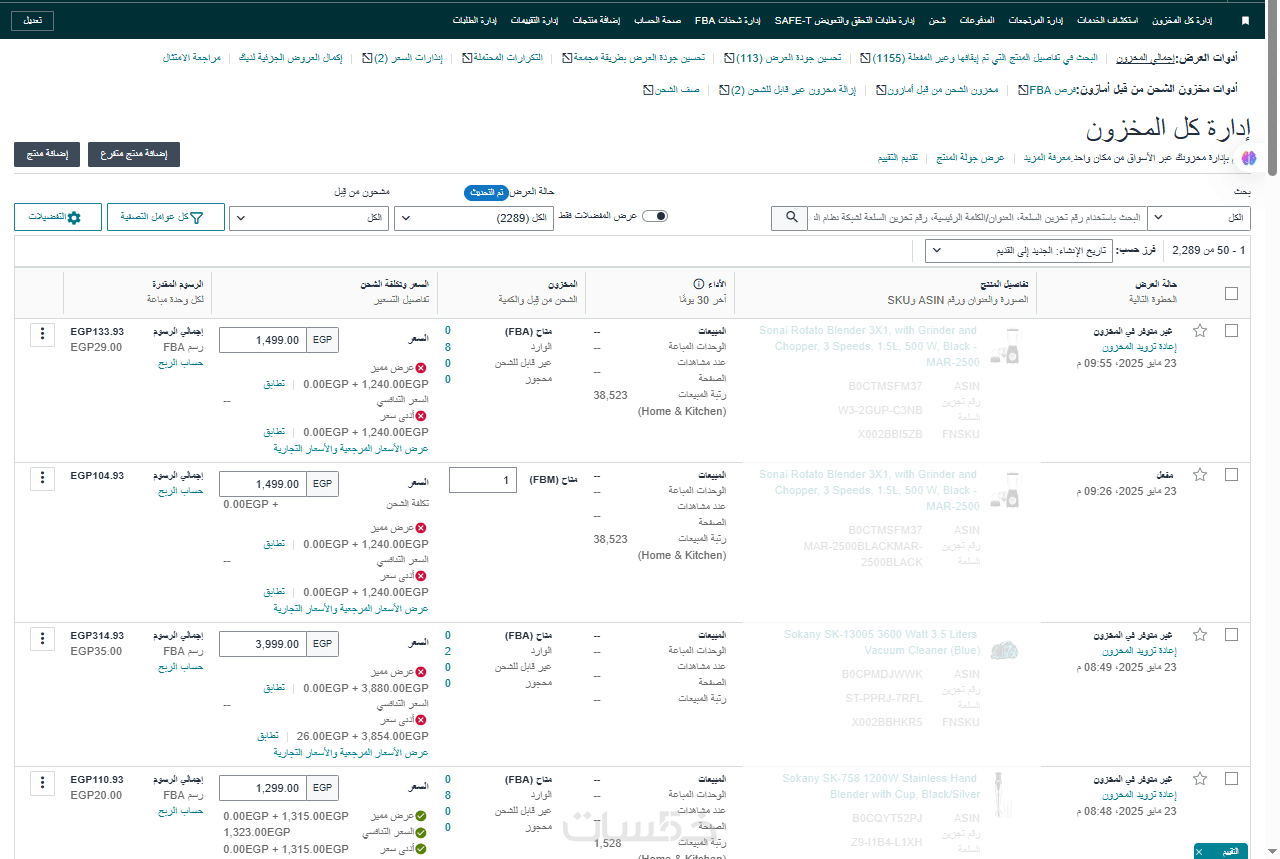The height and width of the screenshot is (859, 1280).
Task: Open the SAFE-T claims menu item
Action: coord(846,20)
